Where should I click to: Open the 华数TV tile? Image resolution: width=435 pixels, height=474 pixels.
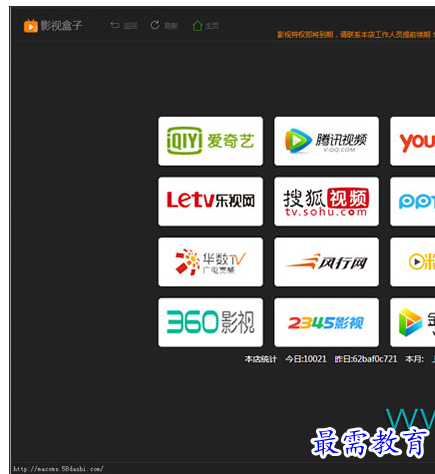(210, 262)
